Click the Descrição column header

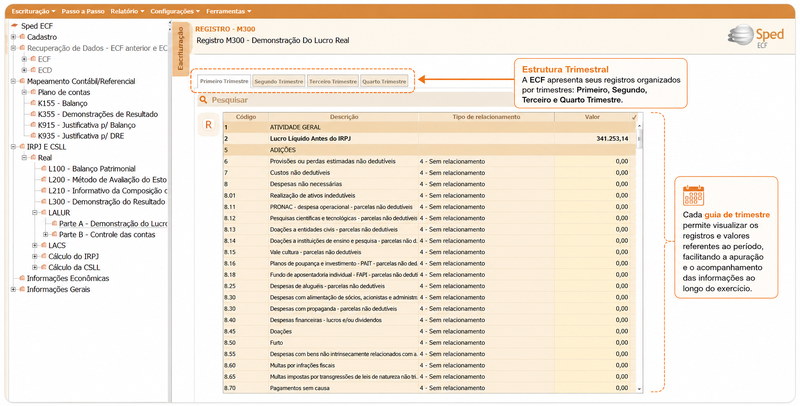(x=343, y=117)
